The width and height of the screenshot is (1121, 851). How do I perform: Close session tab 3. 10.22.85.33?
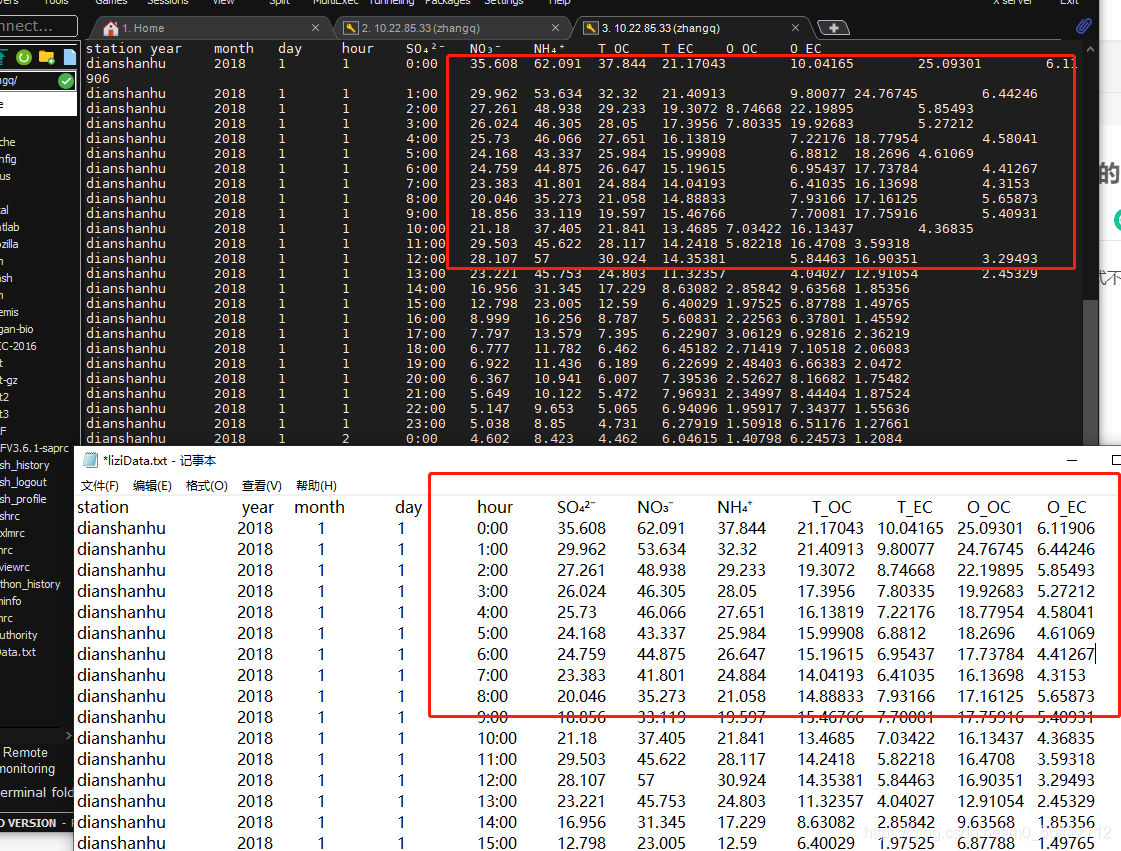(x=795, y=28)
